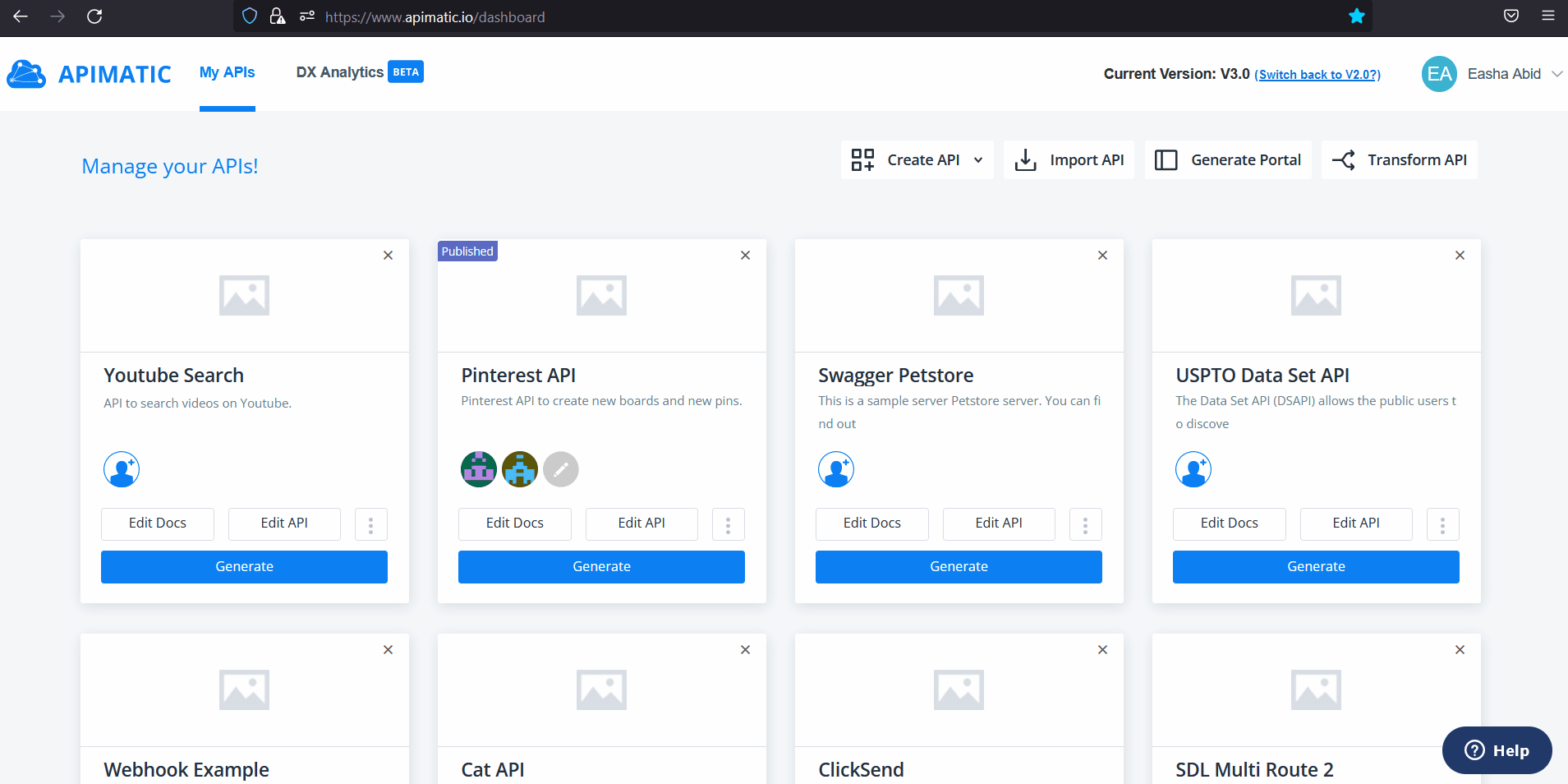Click the add collaborator icon on Swagger Petstore
This screenshot has height=784, width=1568.
[x=835, y=469]
